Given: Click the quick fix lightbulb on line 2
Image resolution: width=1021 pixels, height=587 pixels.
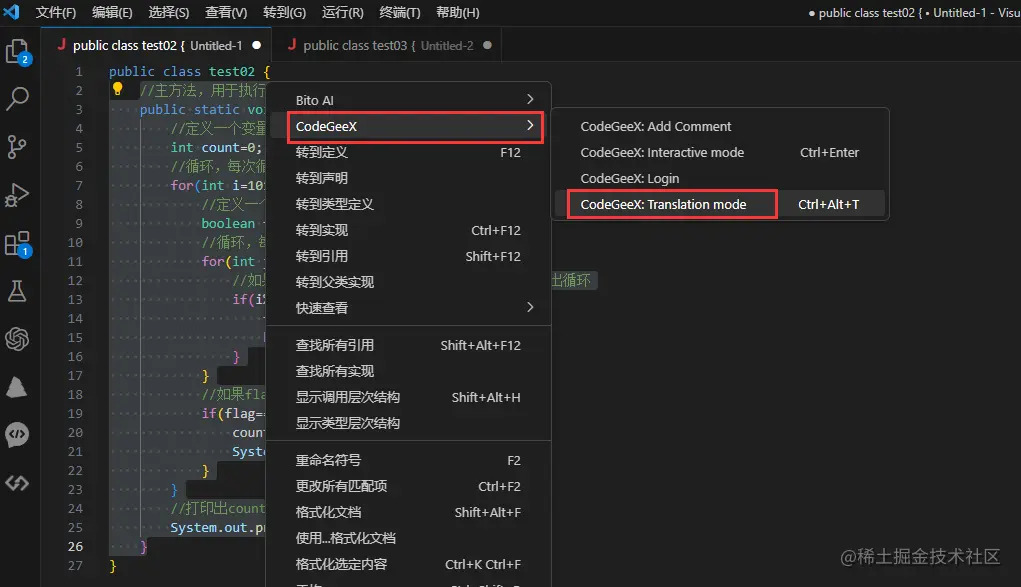Looking at the screenshot, I should pyautogui.click(x=119, y=90).
